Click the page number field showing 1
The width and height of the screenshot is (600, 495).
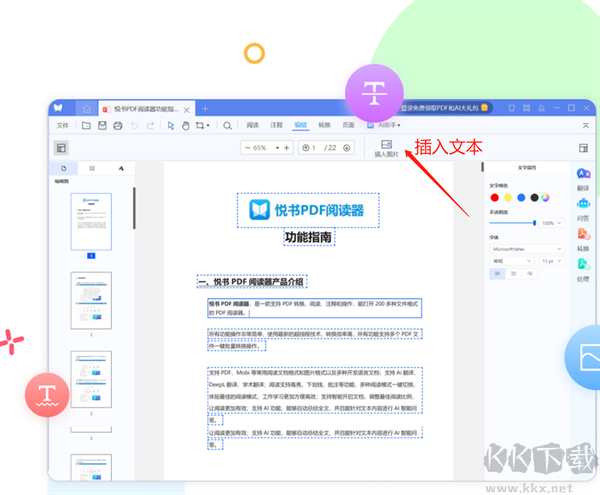314,148
